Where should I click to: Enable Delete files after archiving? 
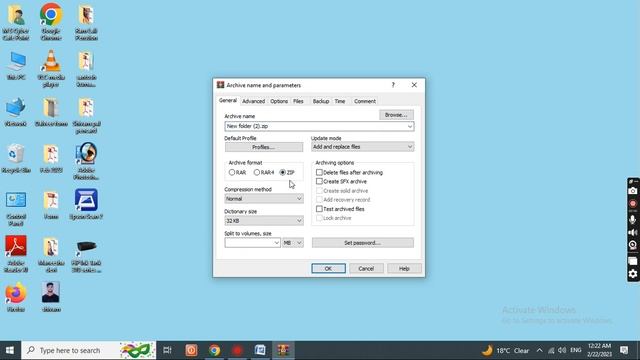tap(319, 173)
